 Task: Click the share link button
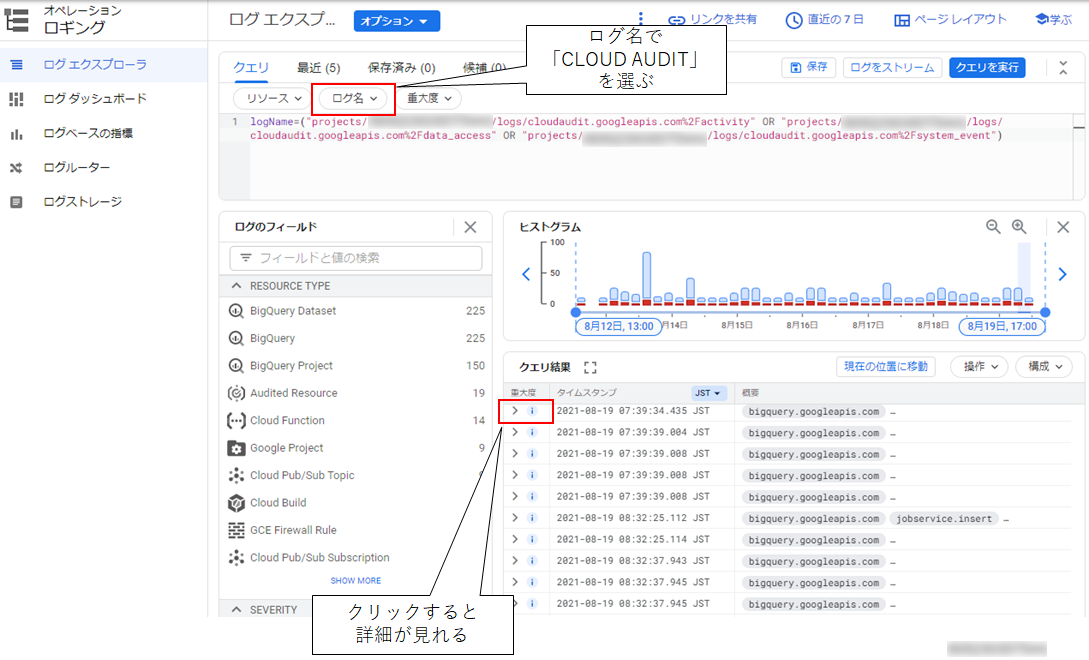[713, 19]
